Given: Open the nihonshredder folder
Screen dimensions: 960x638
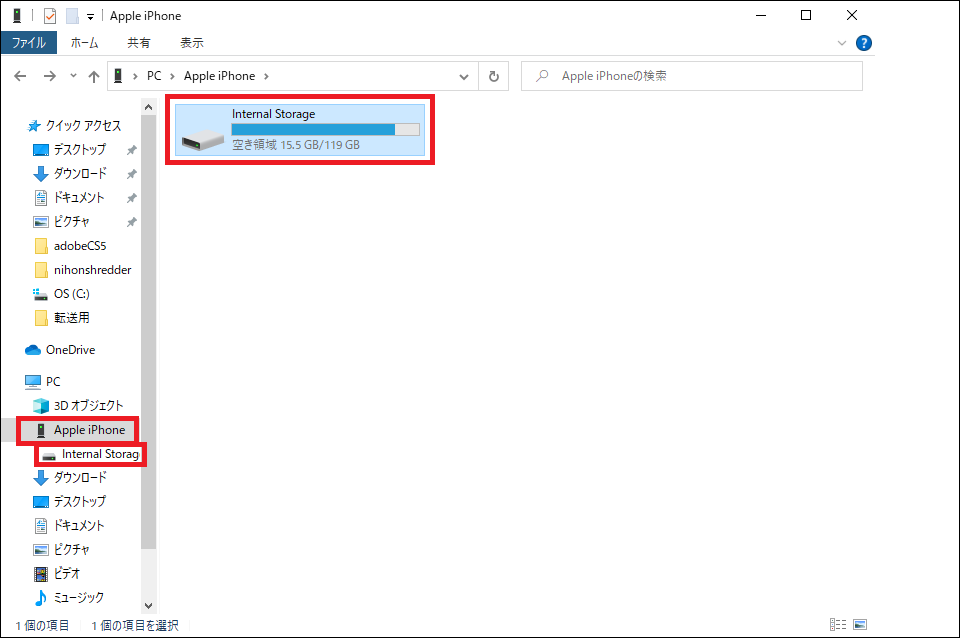Looking at the screenshot, I should [92, 269].
